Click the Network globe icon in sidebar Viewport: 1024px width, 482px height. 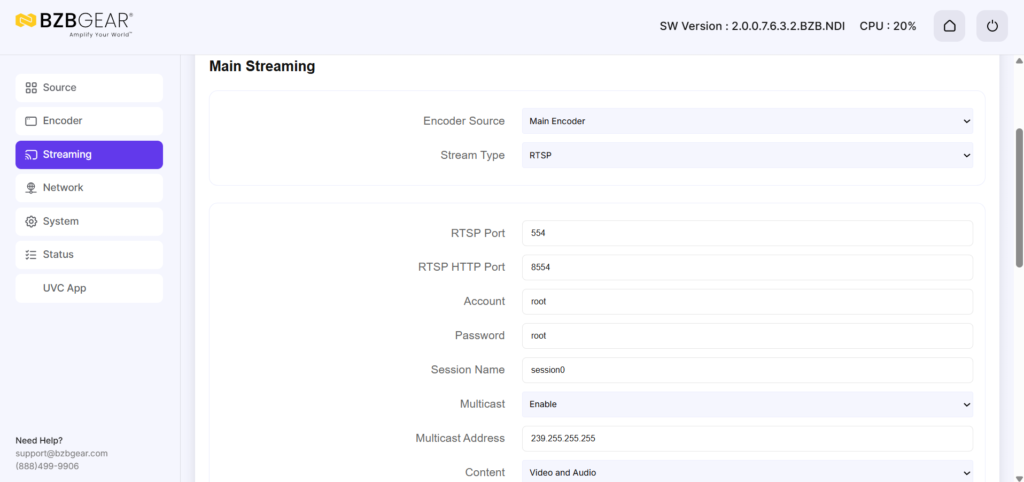pos(31,188)
